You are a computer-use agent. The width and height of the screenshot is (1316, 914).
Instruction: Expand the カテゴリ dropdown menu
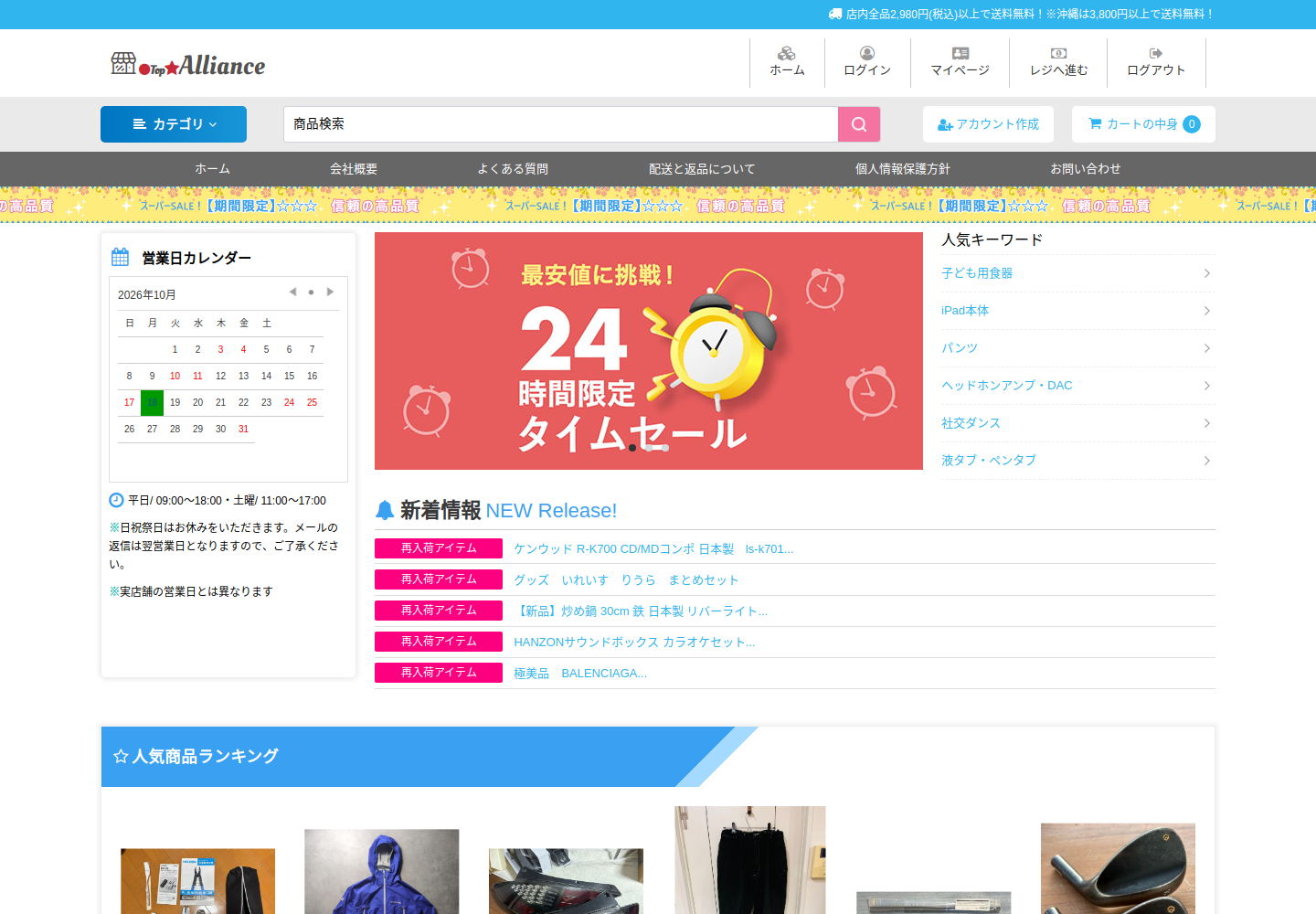pyautogui.click(x=174, y=124)
